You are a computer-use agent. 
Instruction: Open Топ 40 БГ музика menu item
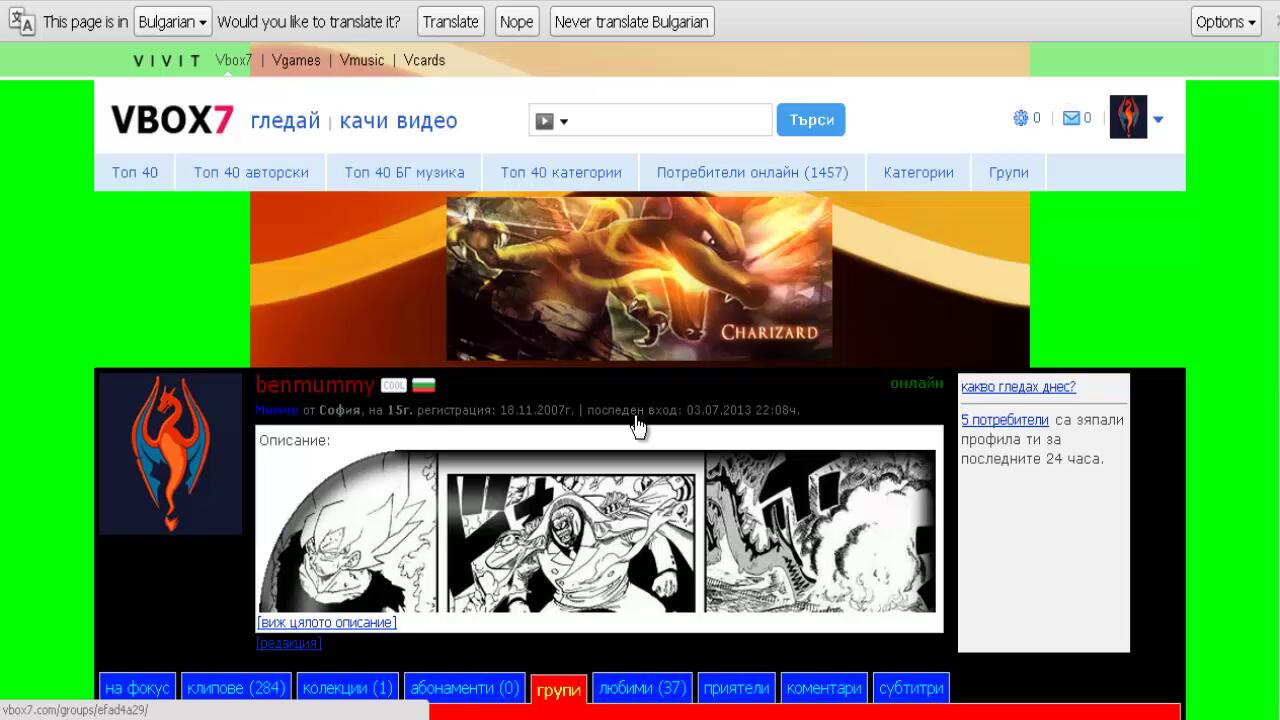404,172
